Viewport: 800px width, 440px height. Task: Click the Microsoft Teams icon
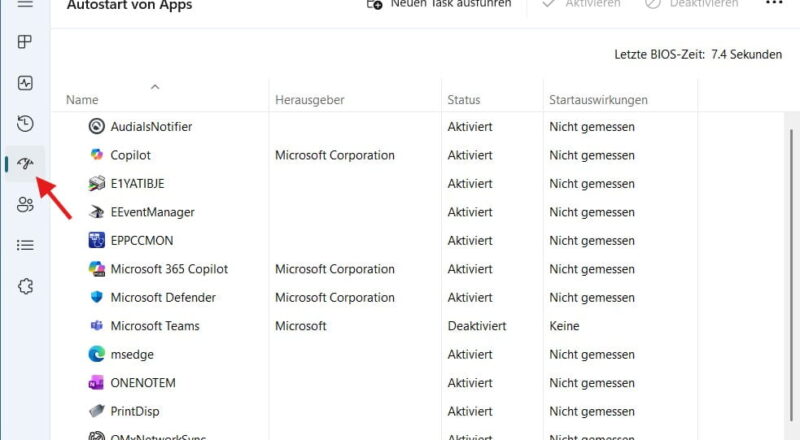click(x=96, y=325)
